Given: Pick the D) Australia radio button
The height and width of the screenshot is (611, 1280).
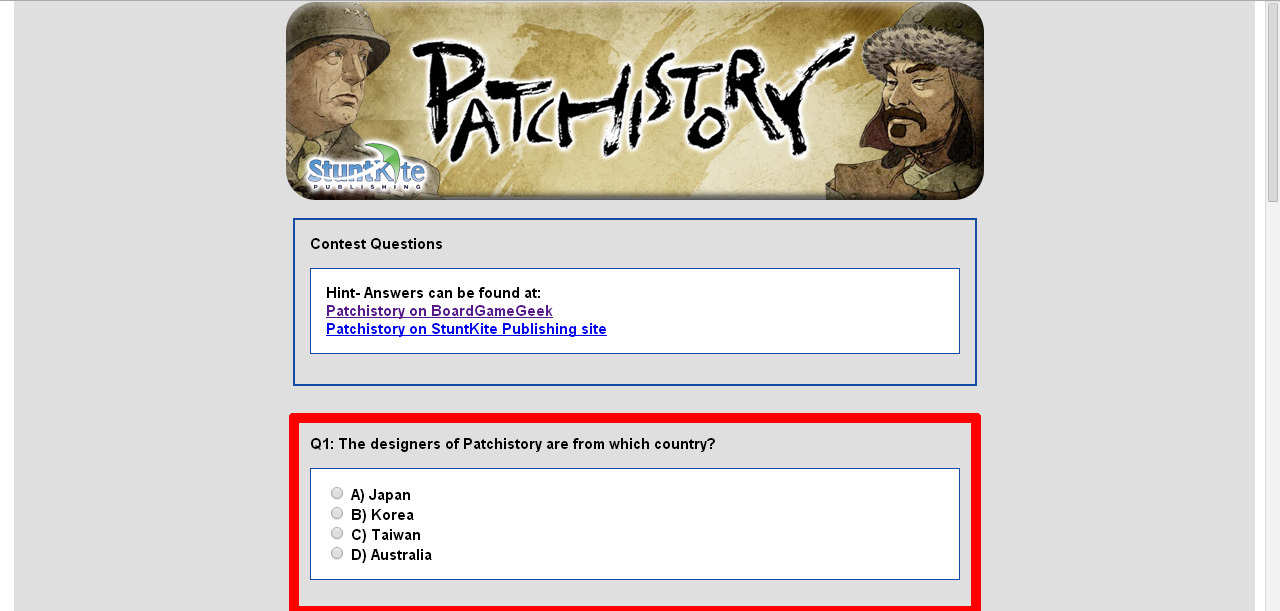Looking at the screenshot, I should [337, 553].
